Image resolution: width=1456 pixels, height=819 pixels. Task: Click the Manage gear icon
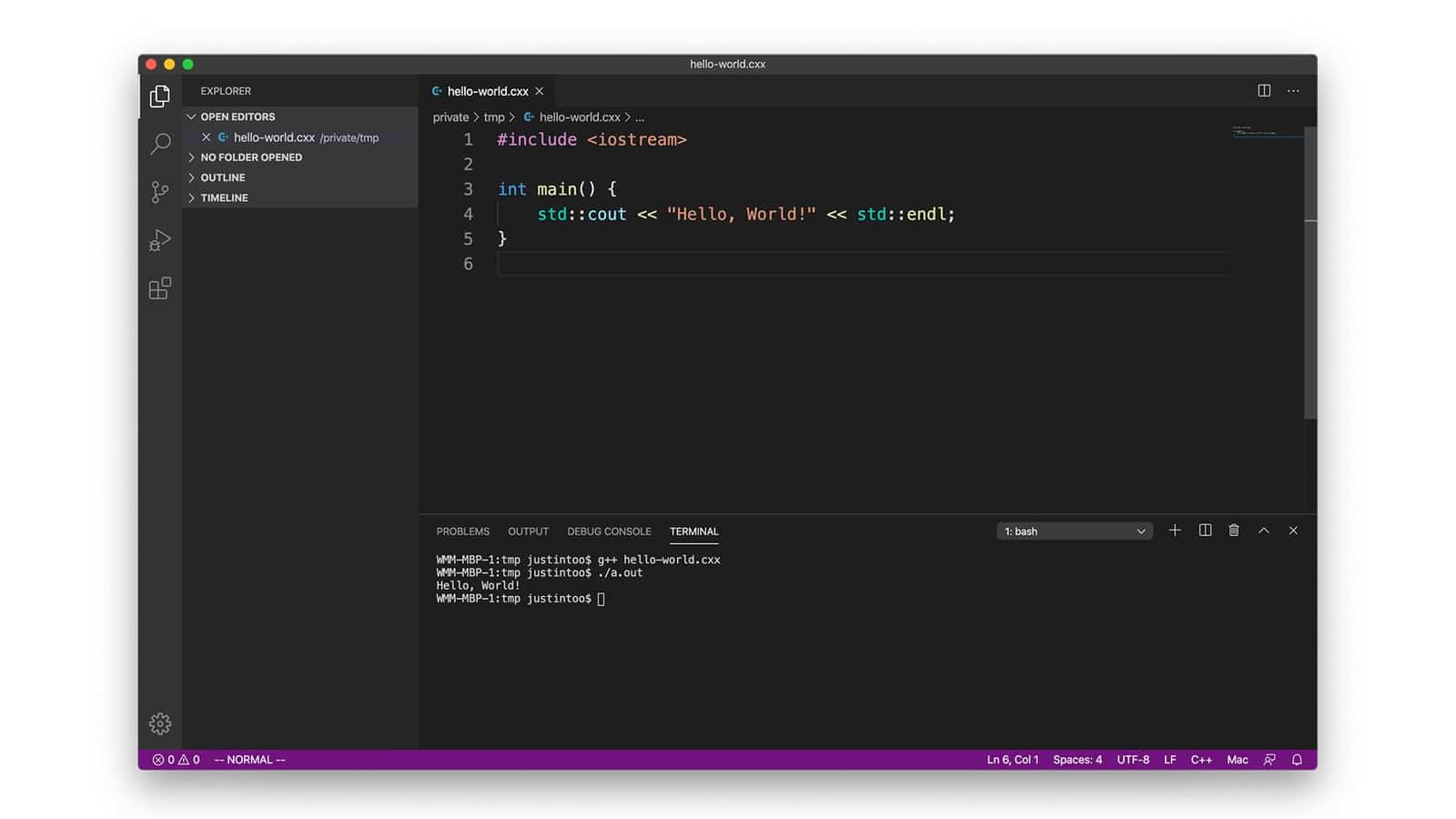(160, 723)
